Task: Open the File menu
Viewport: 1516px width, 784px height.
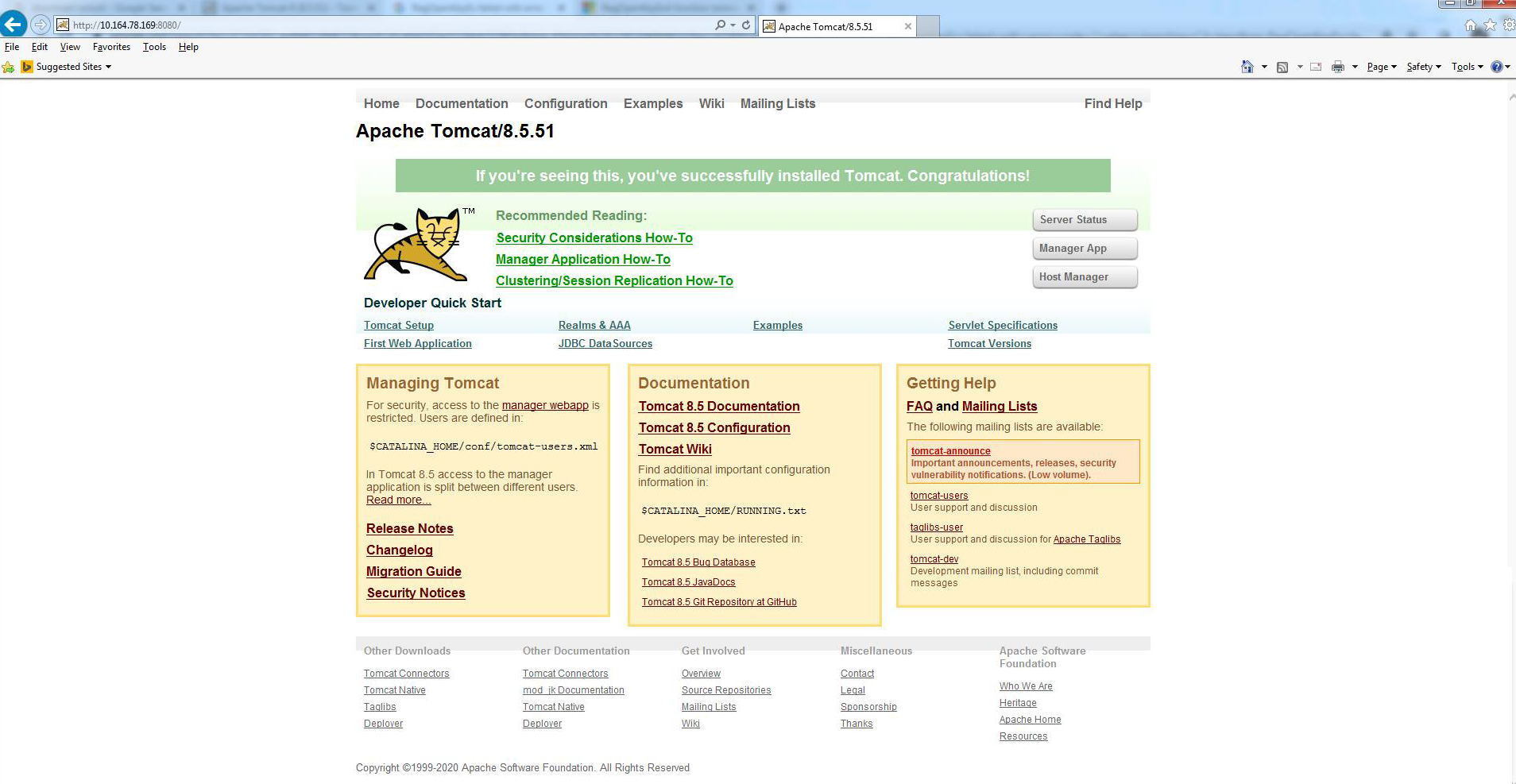Action: click(x=12, y=47)
